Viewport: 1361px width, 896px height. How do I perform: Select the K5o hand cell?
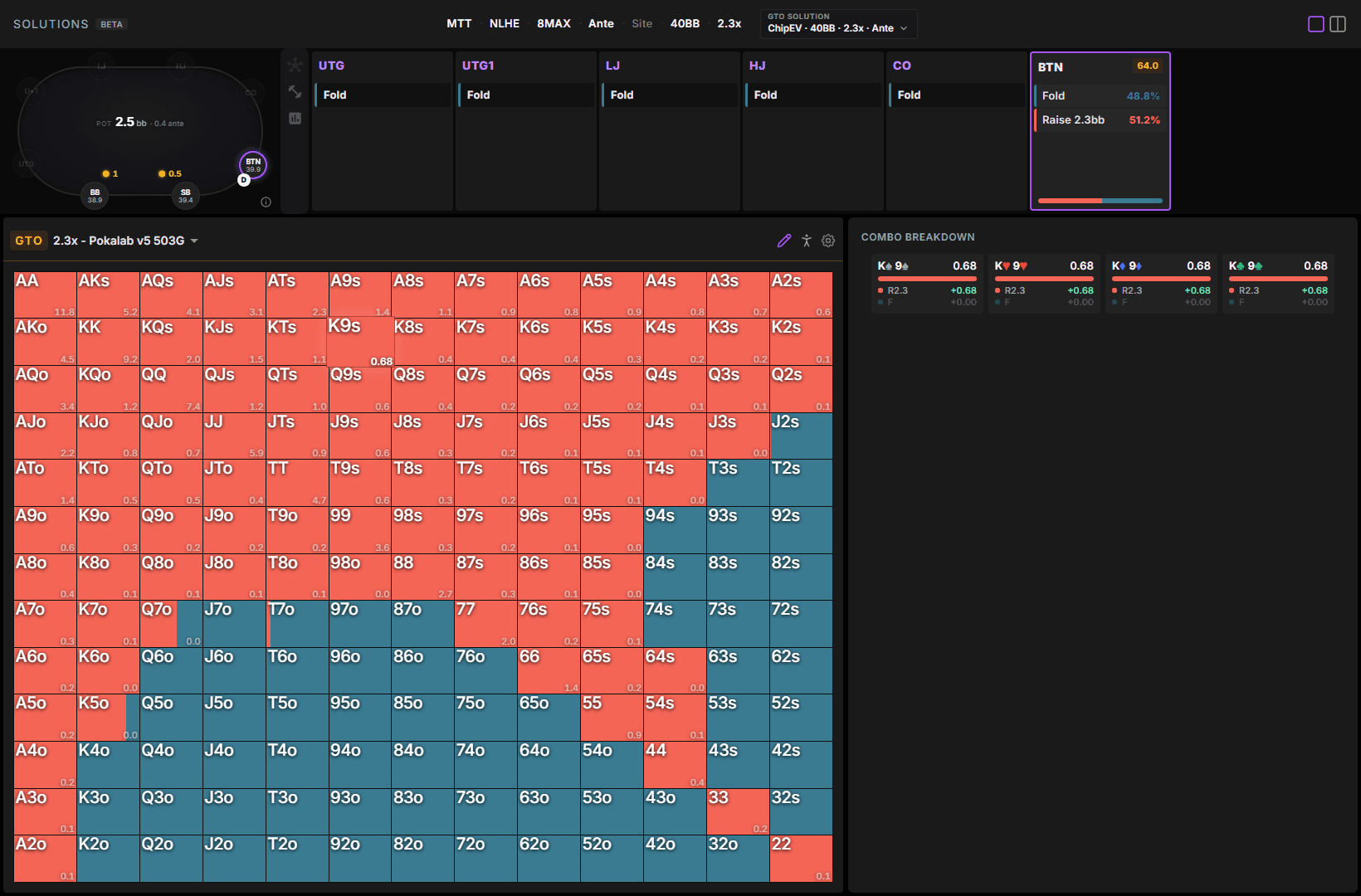(x=108, y=718)
